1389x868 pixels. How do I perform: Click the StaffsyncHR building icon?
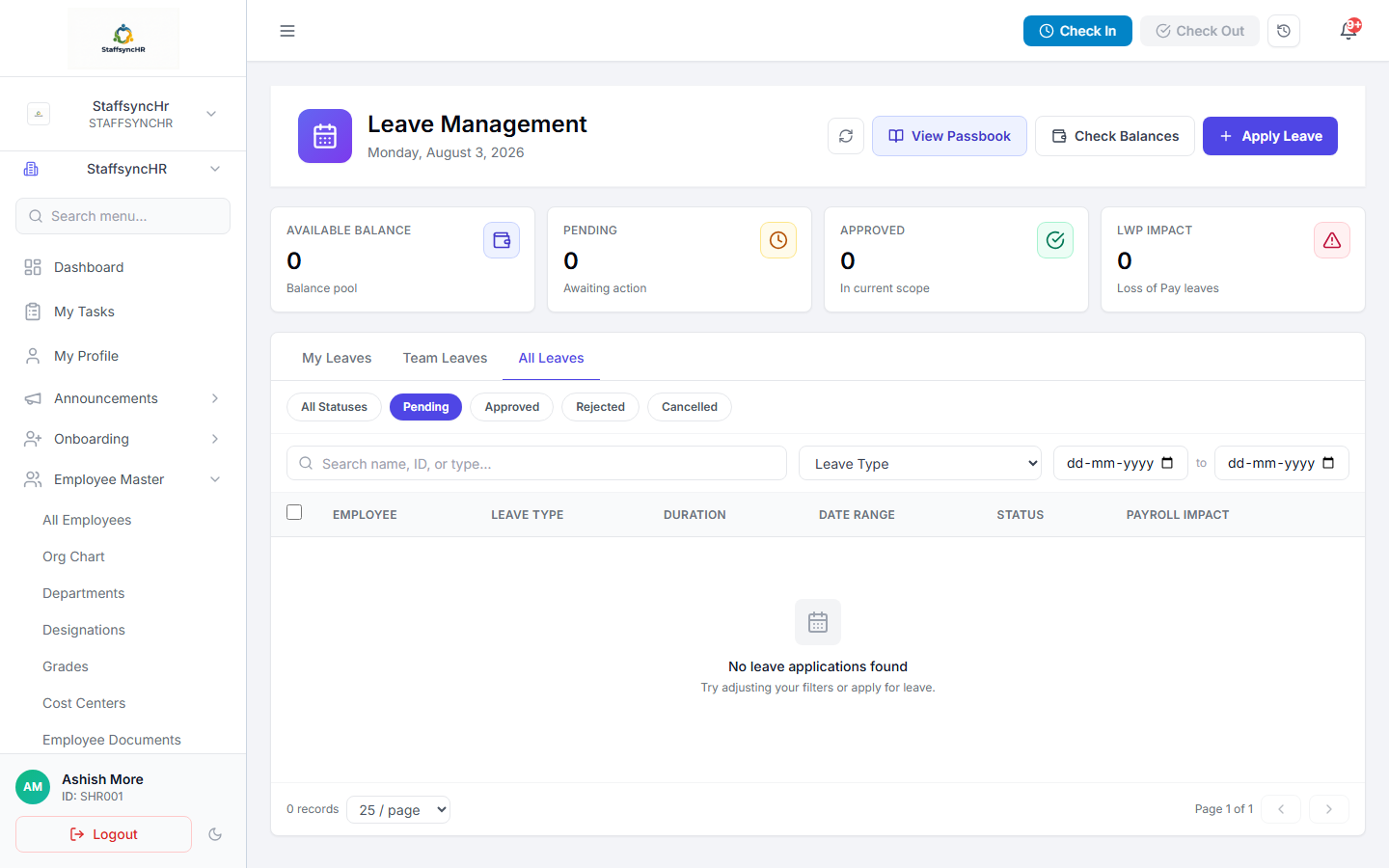(x=31, y=169)
